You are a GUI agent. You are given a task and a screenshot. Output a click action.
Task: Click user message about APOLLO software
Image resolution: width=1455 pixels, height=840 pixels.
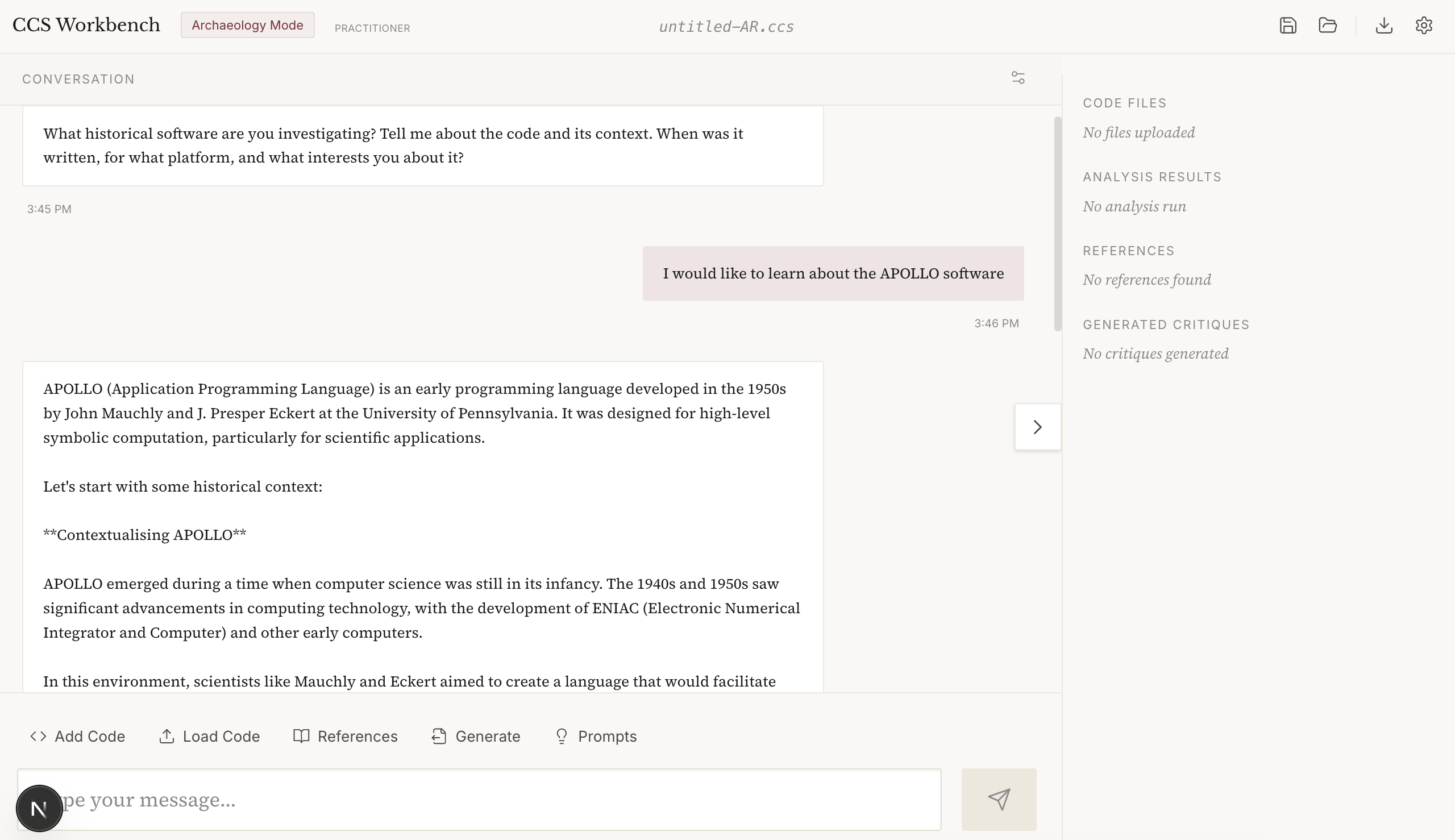(x=833, y=273)
